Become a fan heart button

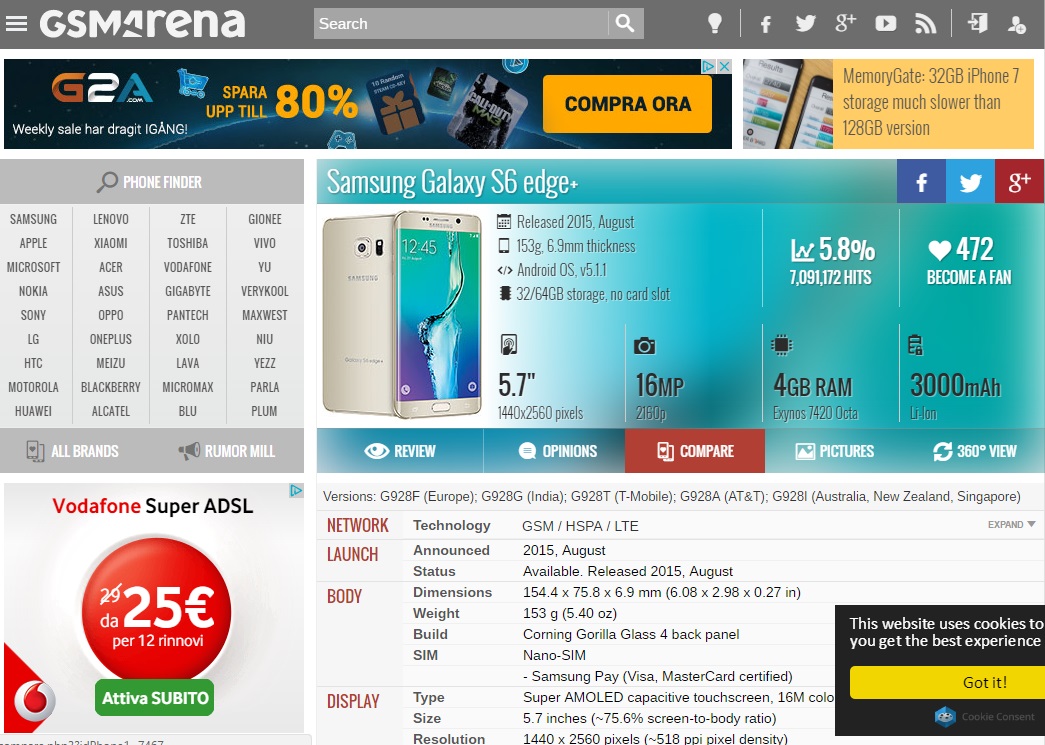969,261
